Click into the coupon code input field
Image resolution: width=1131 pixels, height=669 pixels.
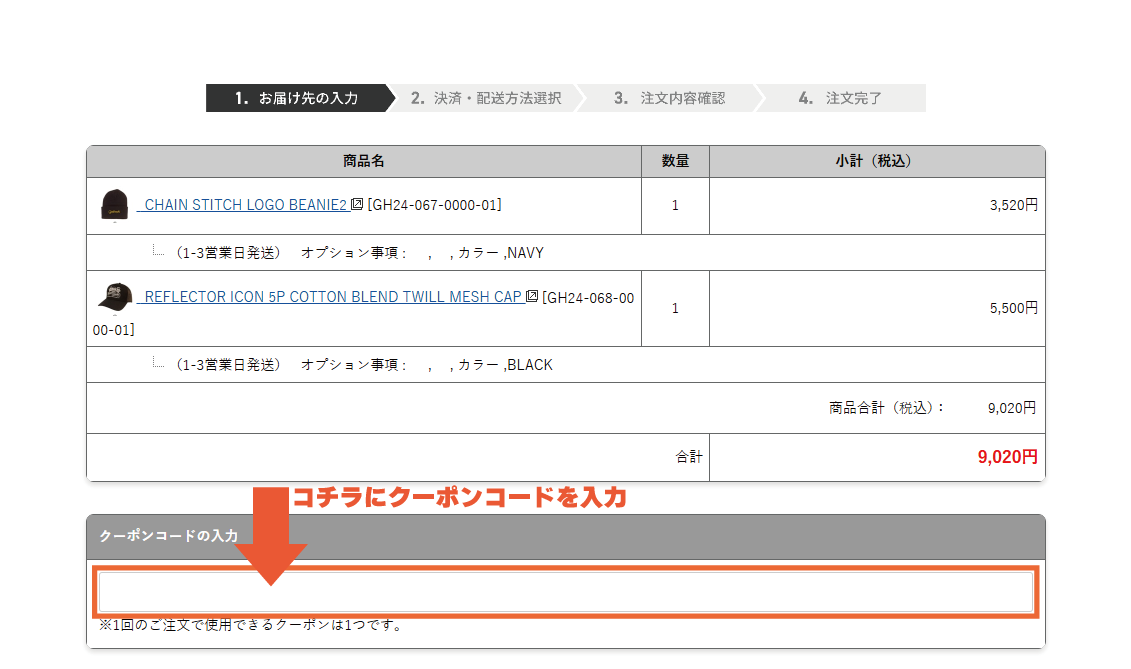(x=565, y=592)
